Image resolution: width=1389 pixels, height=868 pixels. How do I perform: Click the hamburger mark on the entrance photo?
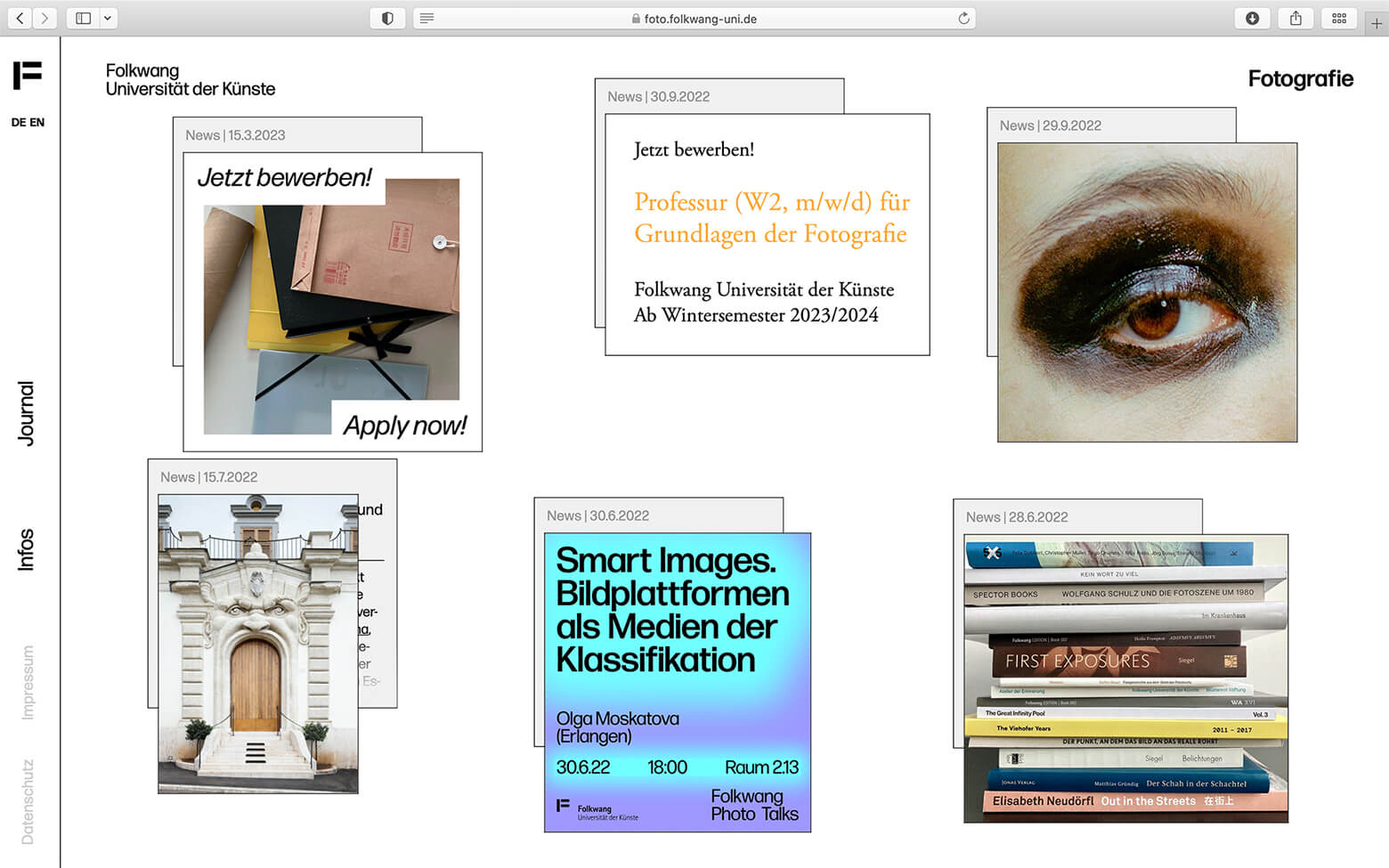click(256, 752)
